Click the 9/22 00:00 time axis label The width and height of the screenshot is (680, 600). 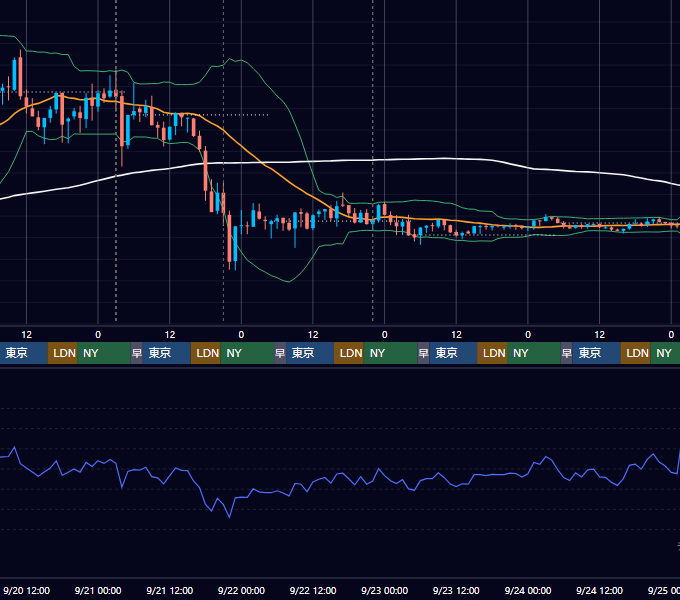(241, 590)
